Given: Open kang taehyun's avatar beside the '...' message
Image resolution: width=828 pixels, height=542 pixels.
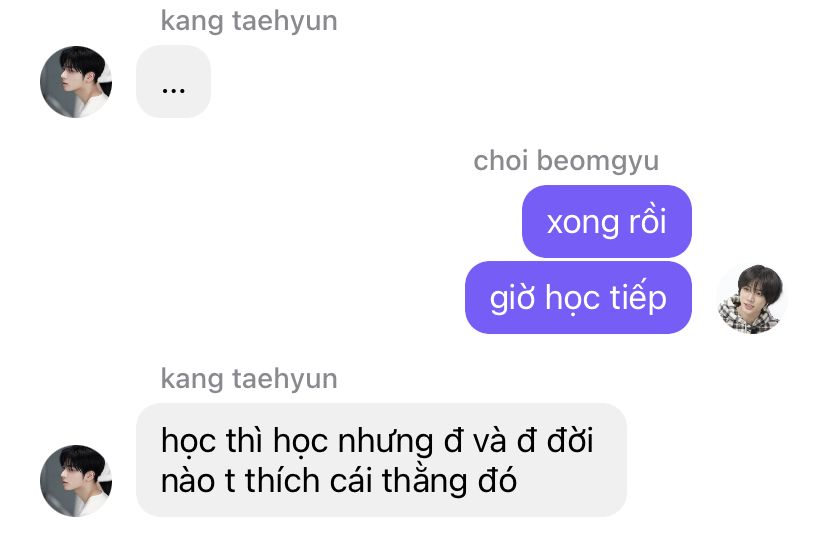Looking at the screenshot, I should point(76,81).
